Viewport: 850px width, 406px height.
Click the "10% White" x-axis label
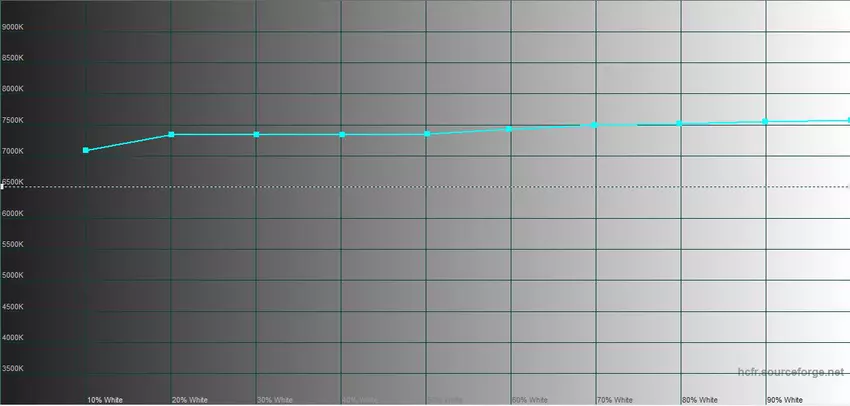point(105,399)
